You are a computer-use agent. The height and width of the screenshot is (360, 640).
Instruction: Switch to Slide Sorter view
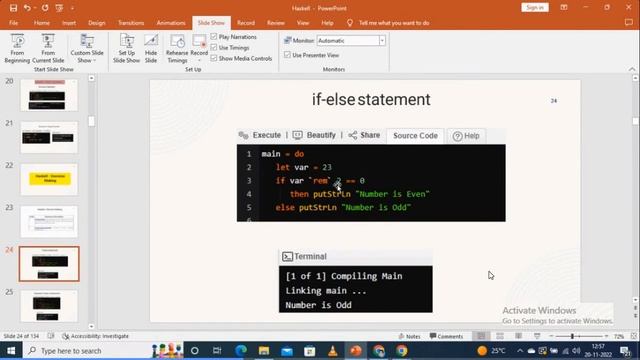pyautogui.click(x=500, y=336)
